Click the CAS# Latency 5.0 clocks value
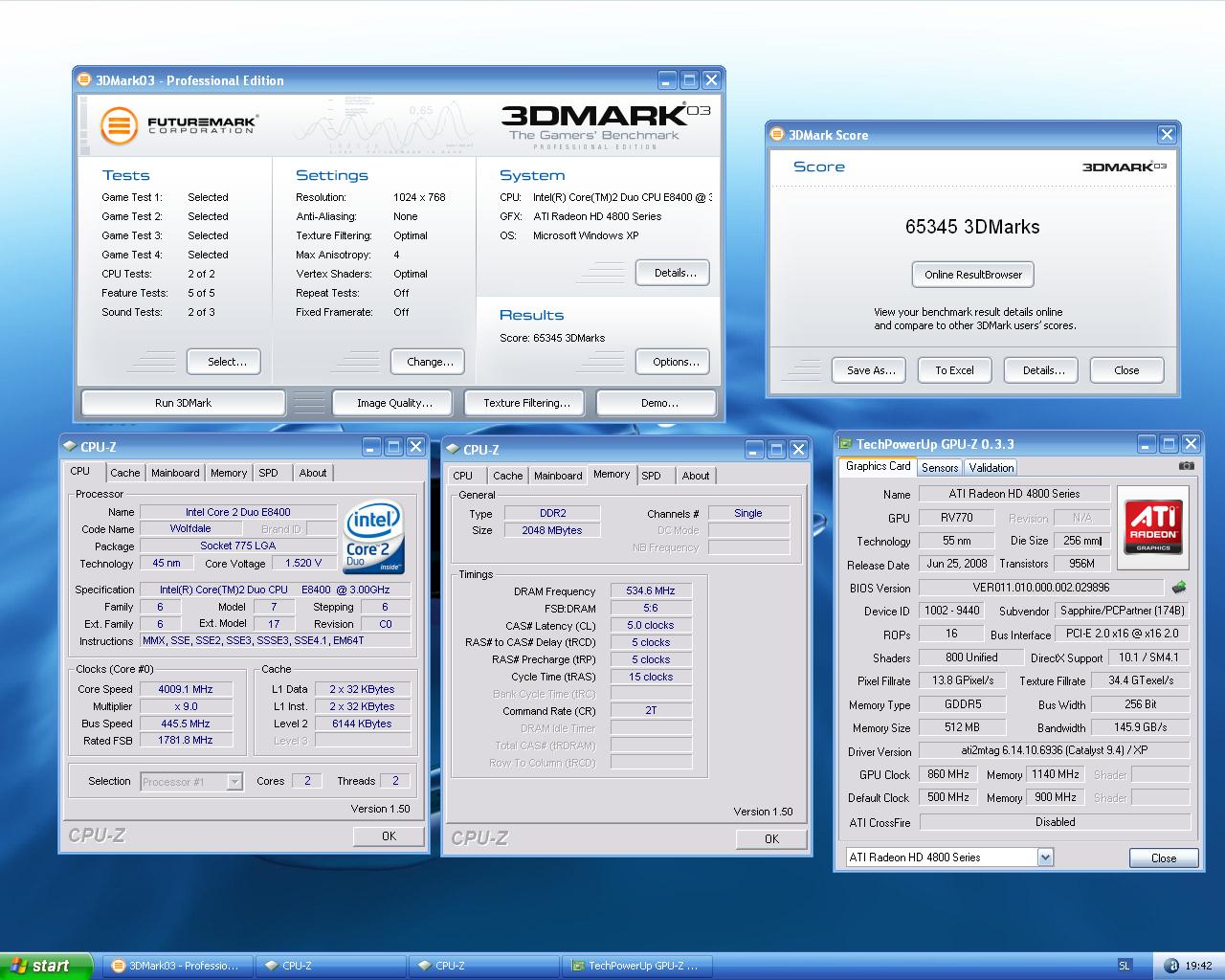Viewport: 1225px width, 980px height. (651, 625)
